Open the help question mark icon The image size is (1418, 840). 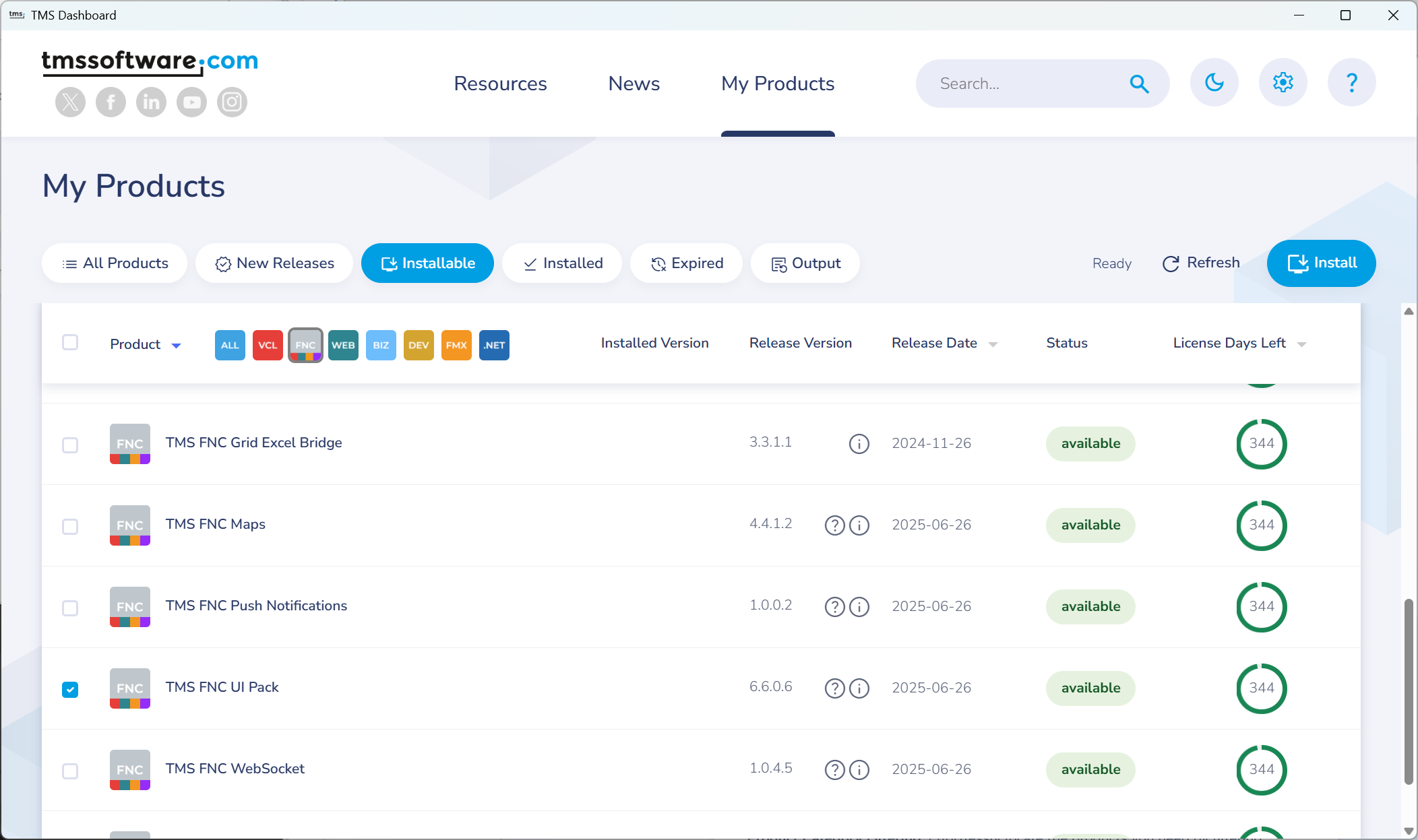pyautogui.click(x=1352, y=82)
